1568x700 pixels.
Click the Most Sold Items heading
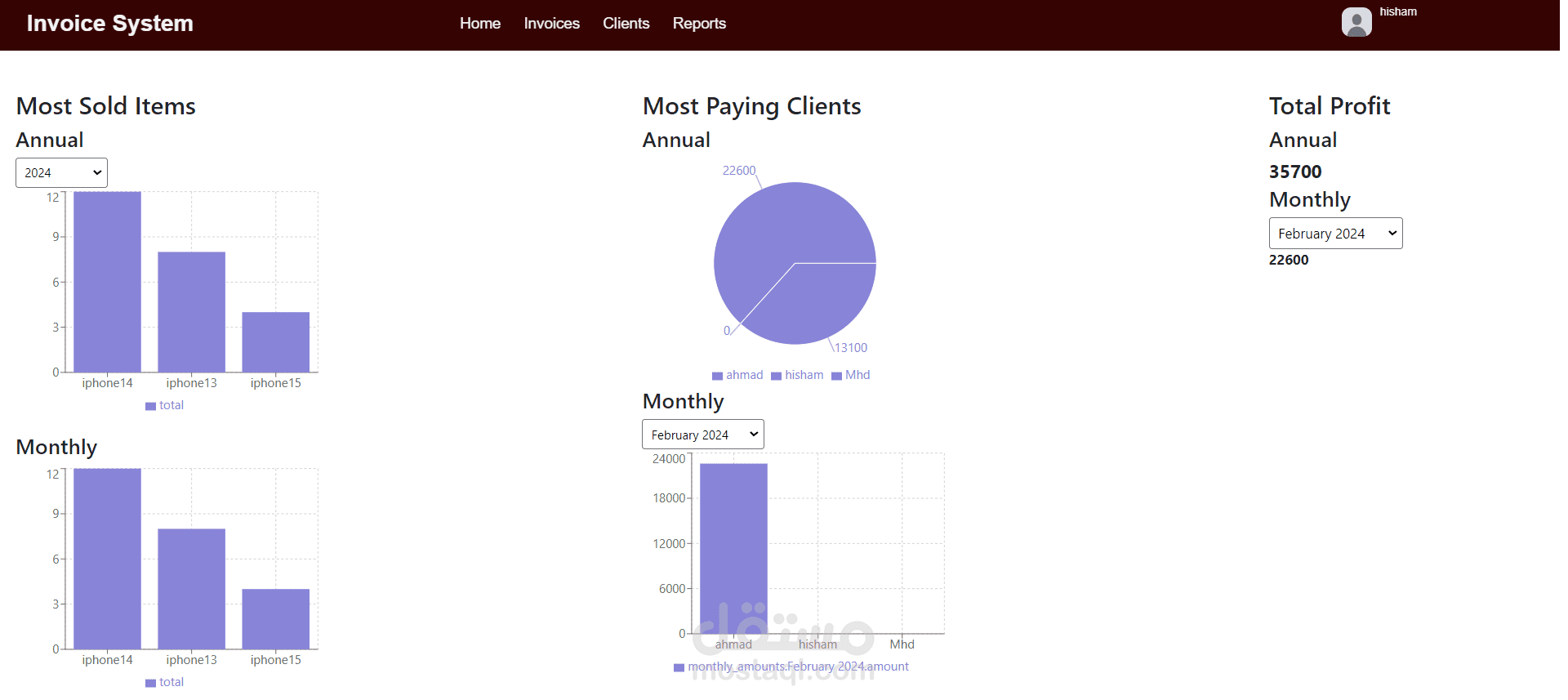point(106,106)
